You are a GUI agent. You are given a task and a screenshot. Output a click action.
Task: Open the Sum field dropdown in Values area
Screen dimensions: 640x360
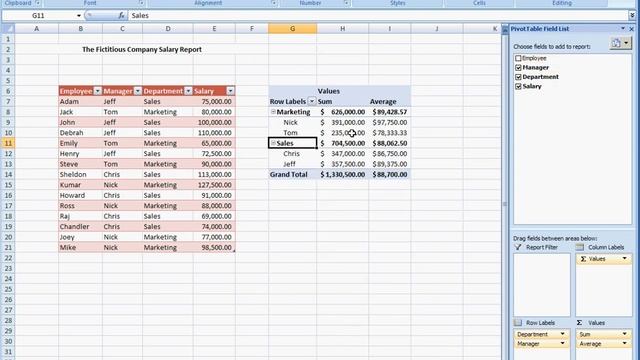click(x=624, y=334)
